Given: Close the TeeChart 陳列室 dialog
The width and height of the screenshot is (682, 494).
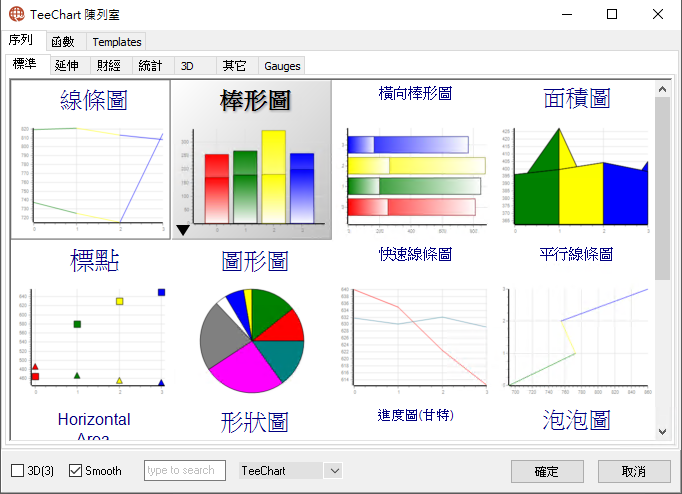Looking at the screenshot, I should [x=658, y=14].
